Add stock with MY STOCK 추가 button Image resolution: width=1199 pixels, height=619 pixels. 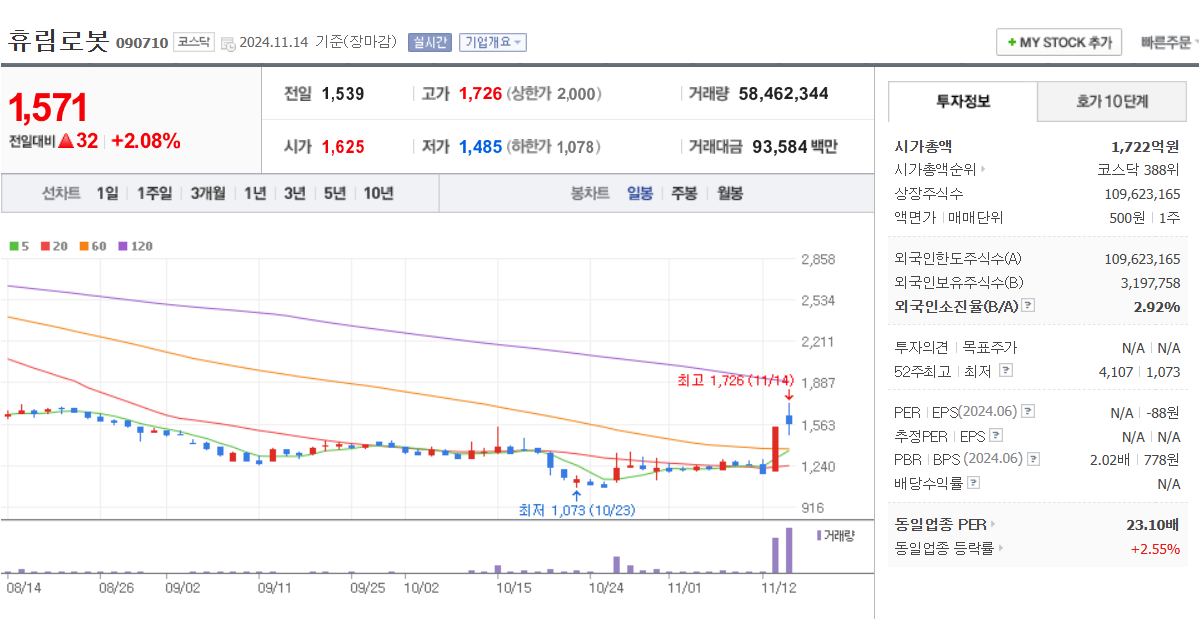tap(1059, 42)
